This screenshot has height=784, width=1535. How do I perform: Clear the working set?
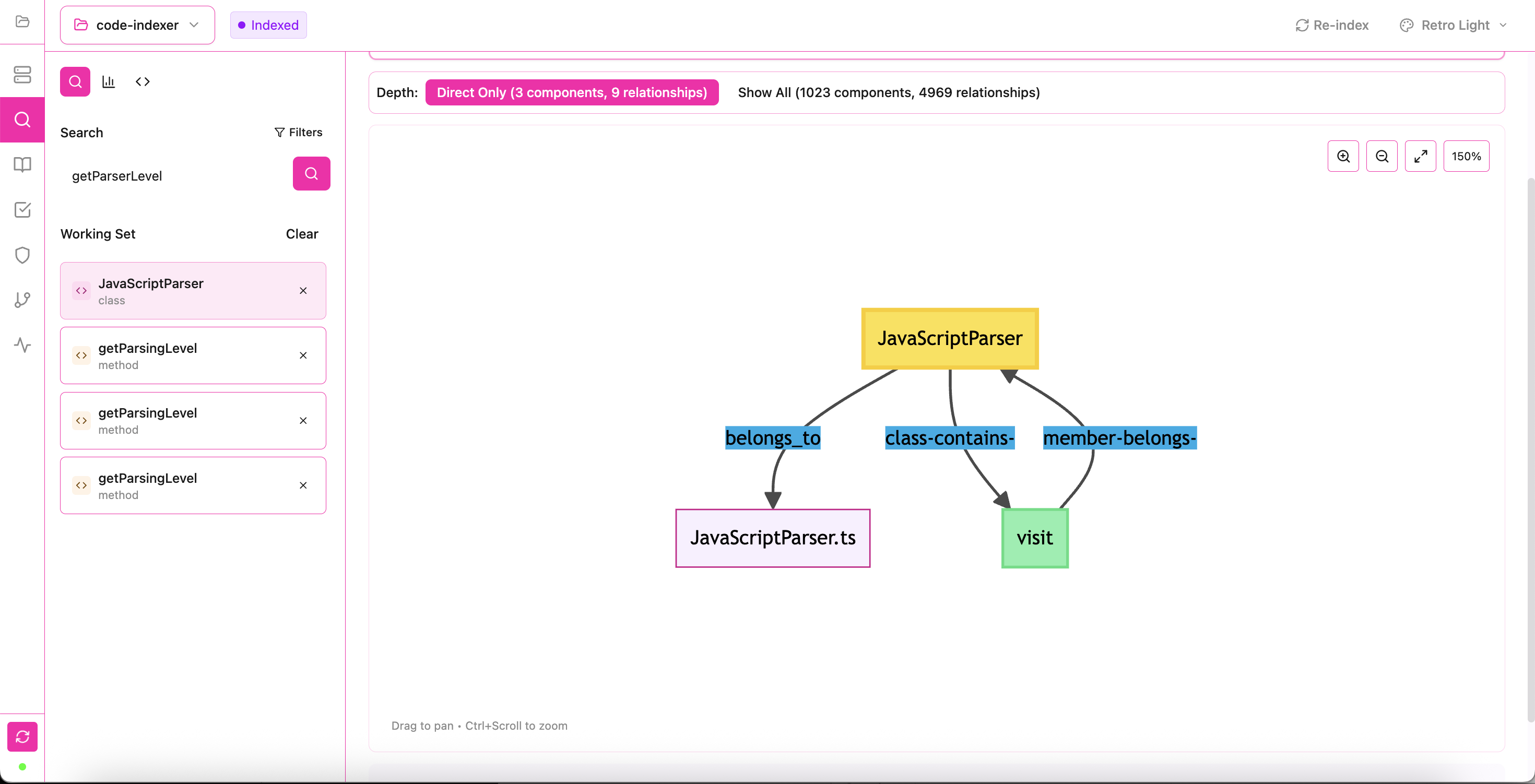pyautogui.click(x=302, y=233)
